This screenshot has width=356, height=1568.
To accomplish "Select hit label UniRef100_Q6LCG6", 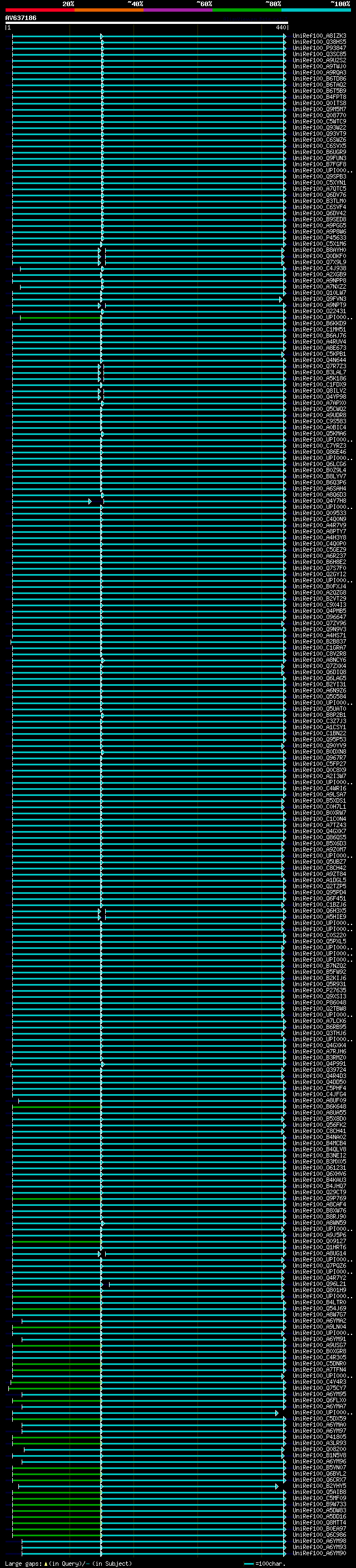I will pyautogui.click(x=319, y=464).
